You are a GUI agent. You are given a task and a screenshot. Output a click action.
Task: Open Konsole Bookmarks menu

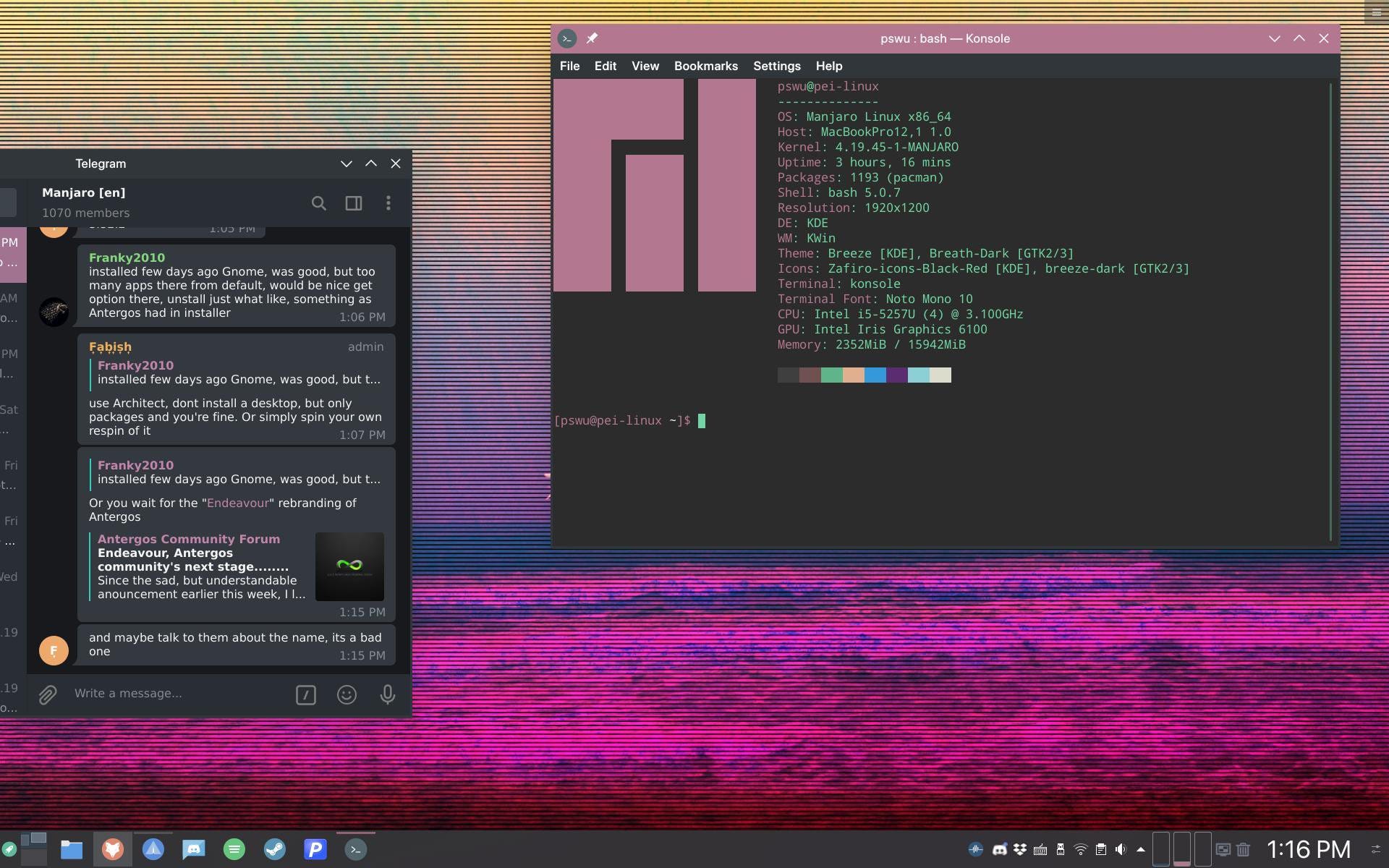pos(705,66)
